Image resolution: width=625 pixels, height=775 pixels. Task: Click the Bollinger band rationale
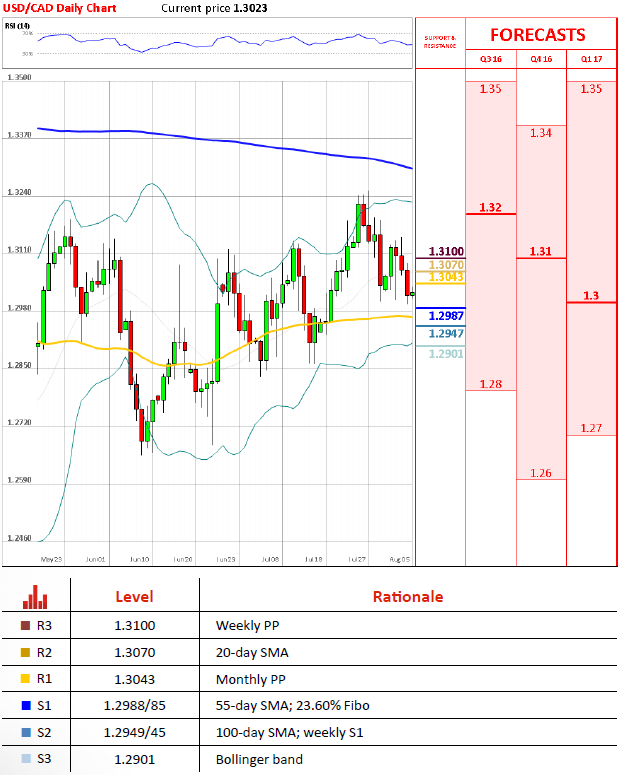[x=259, y=759]
